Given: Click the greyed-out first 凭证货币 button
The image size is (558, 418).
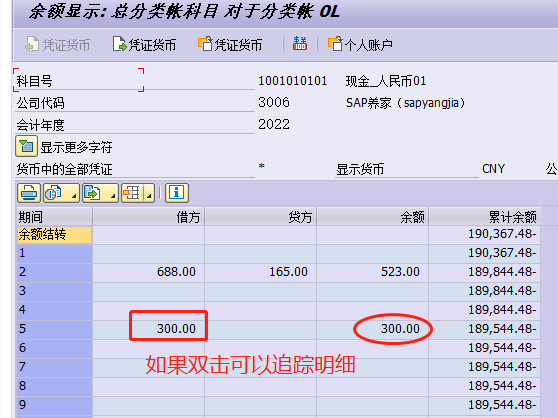Looking at the screenshot, I should pyautogui.click(x=58, y=45).
